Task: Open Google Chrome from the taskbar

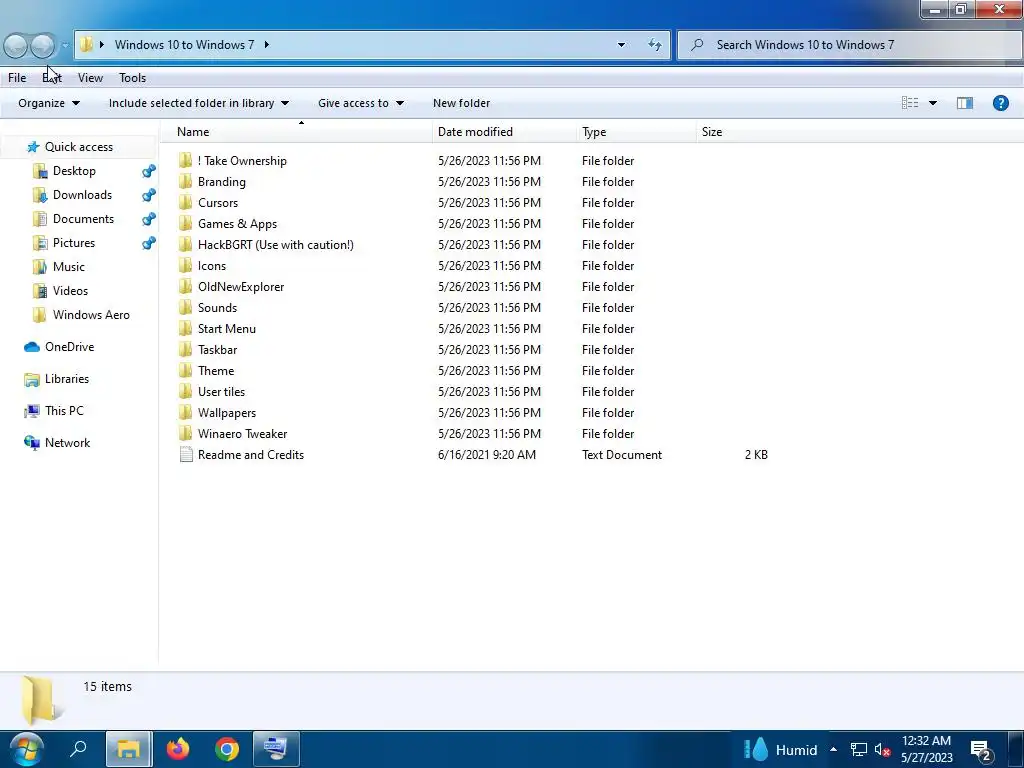Action: tap(227, 749)
